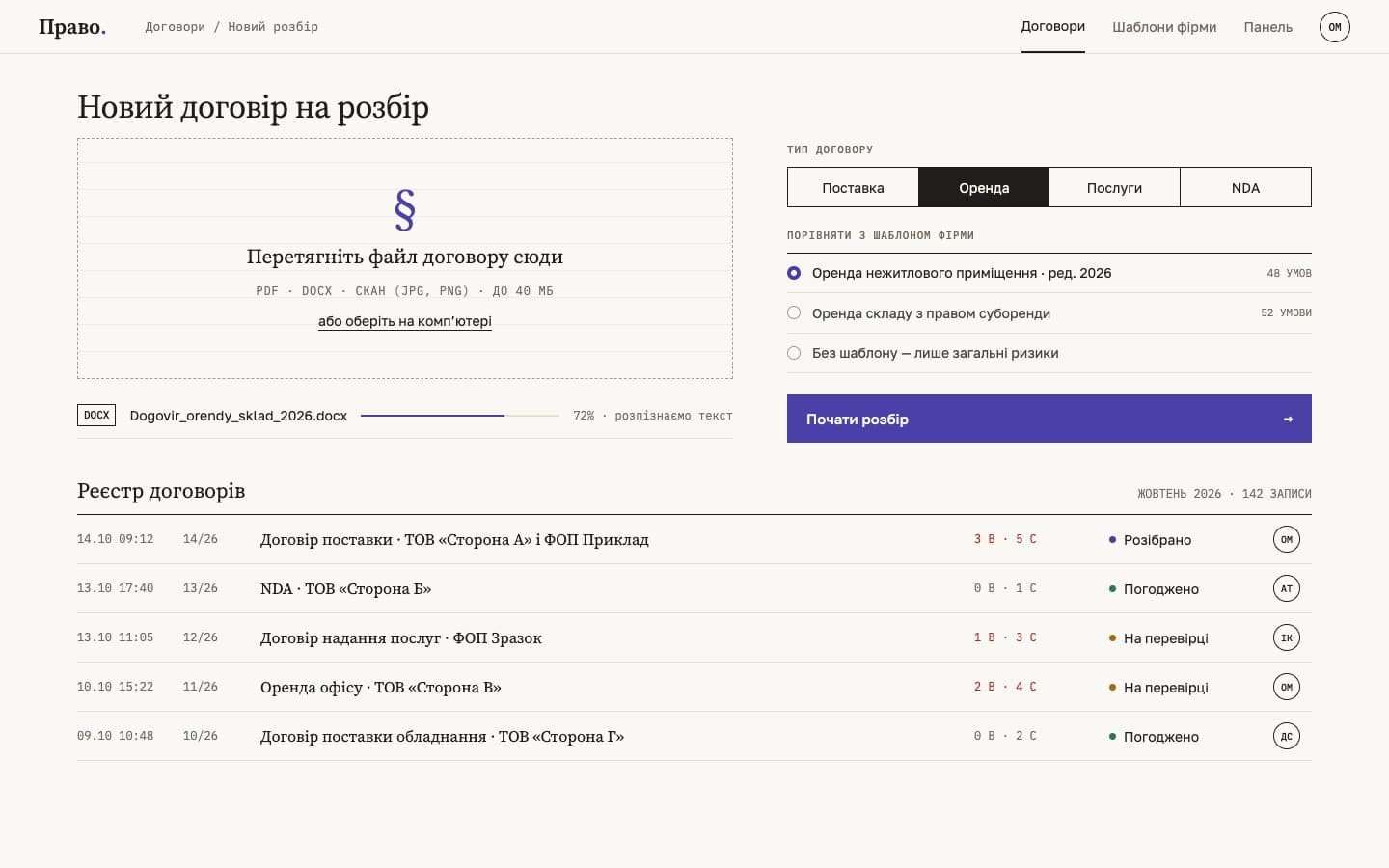The image size is (1389, 868).
Task: Open Оренда офісу ТОВ «Сторона В»
Action: point(381,687)
